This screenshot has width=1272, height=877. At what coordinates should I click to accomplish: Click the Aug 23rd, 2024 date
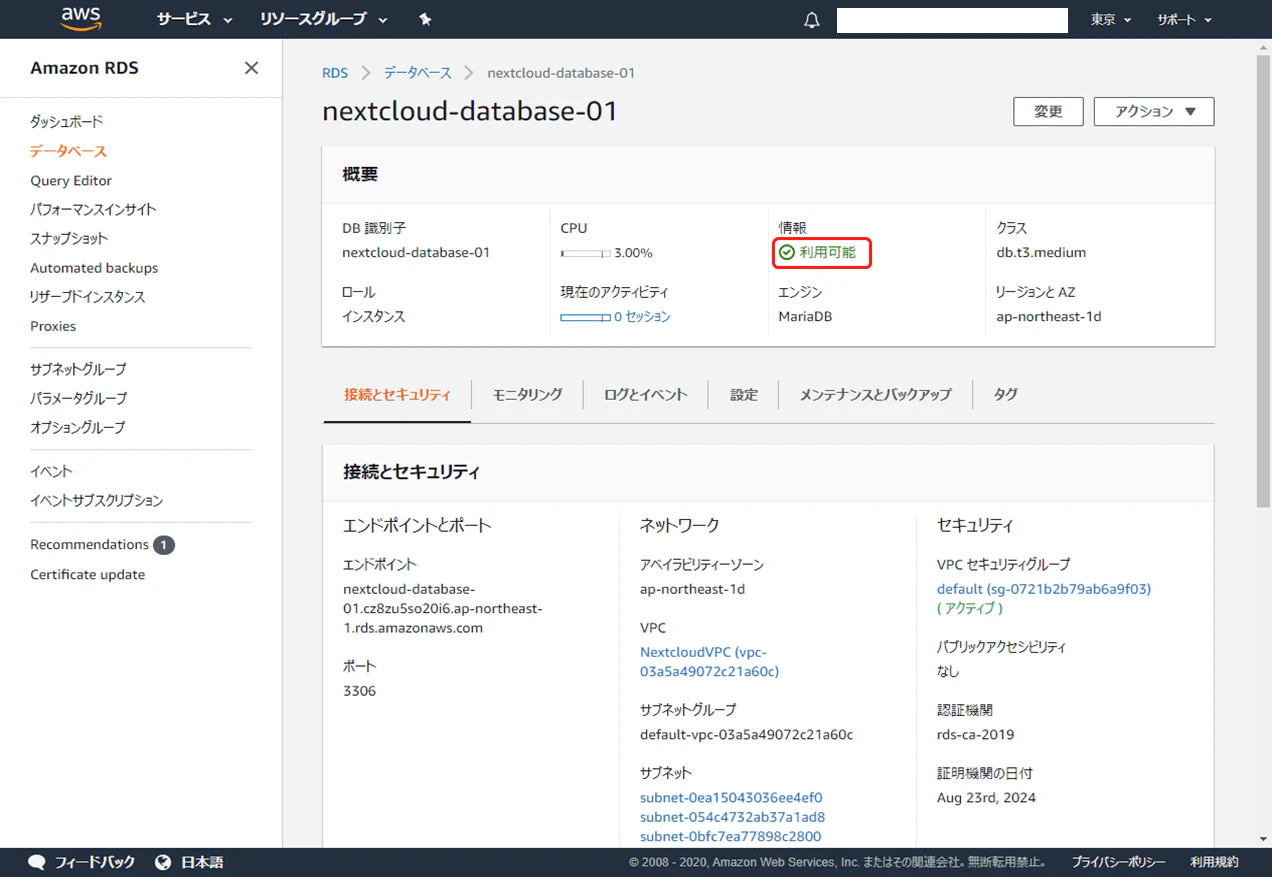[x=986, y=797]
